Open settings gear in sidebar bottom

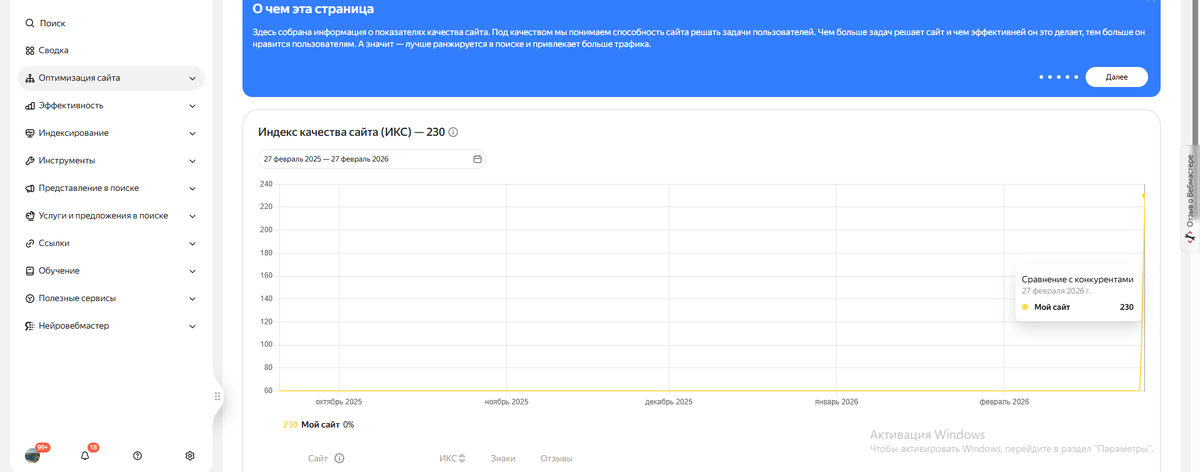tap(190, 456)
